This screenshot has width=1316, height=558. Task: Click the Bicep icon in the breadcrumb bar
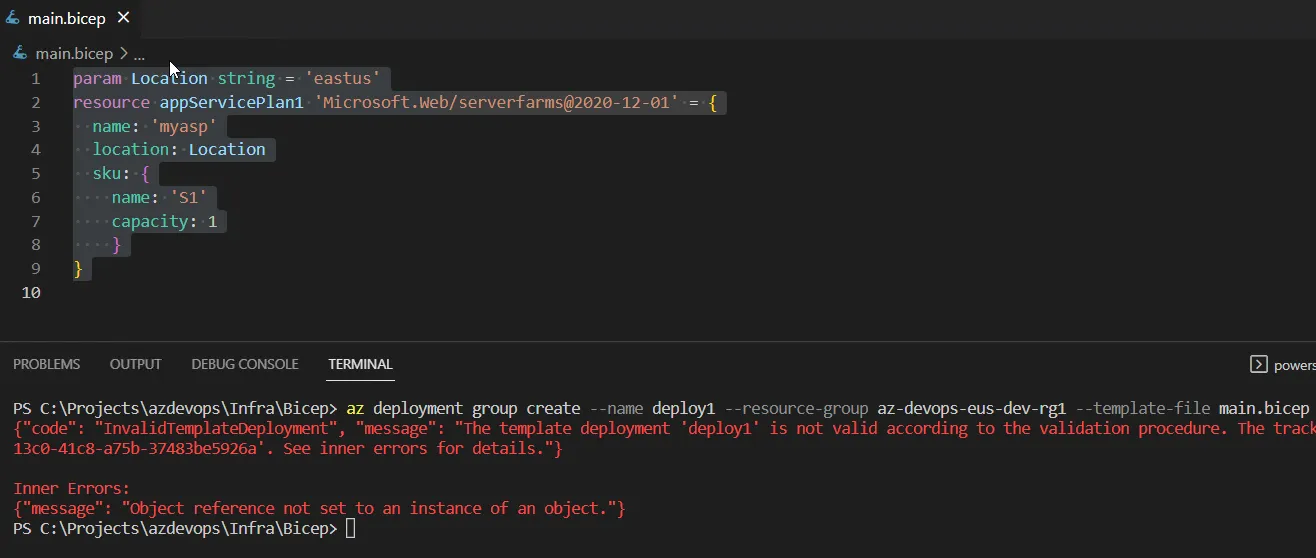pyautogui.click(x=20, y=53)
